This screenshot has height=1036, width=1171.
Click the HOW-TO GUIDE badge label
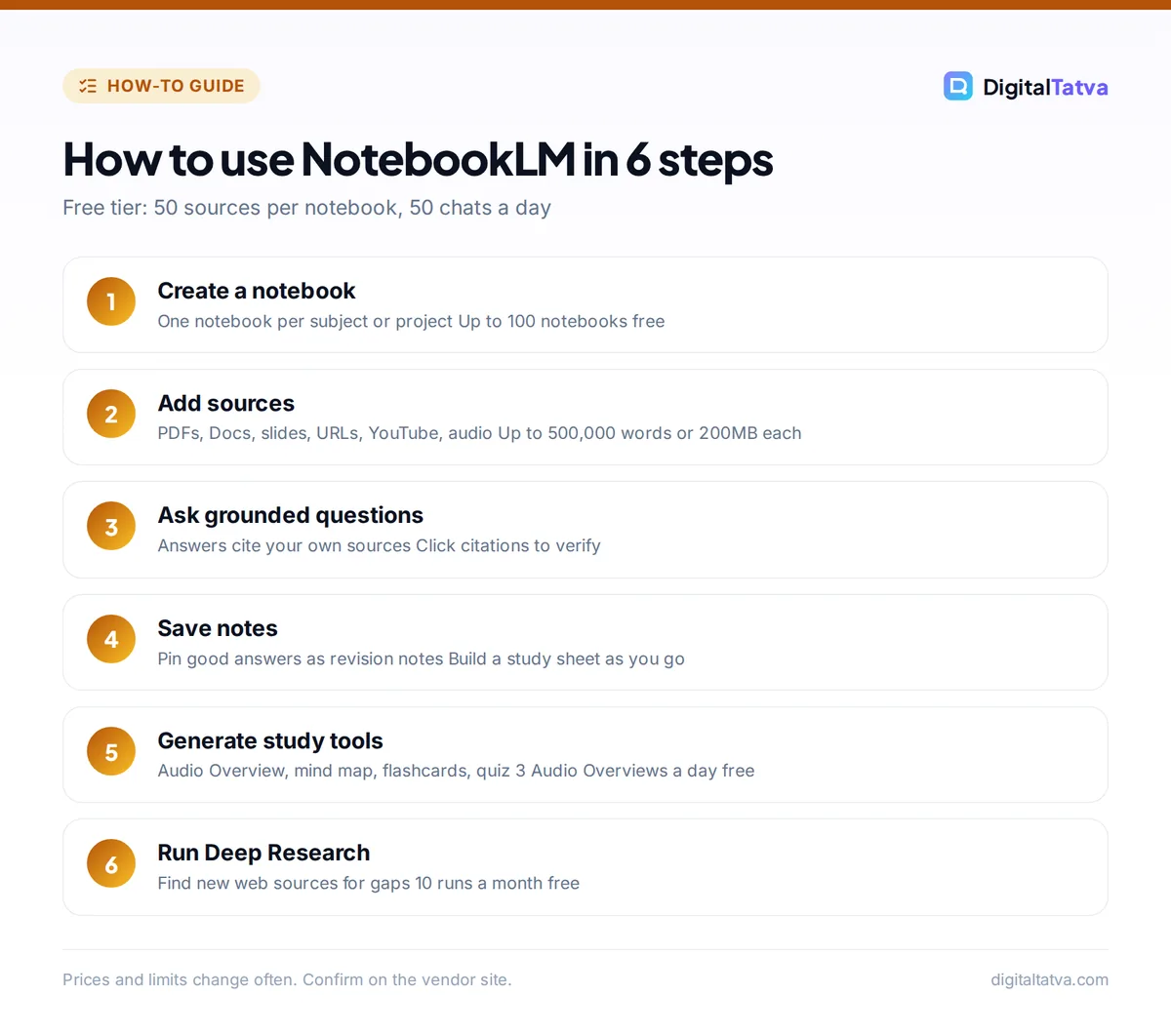click(176, 86)
